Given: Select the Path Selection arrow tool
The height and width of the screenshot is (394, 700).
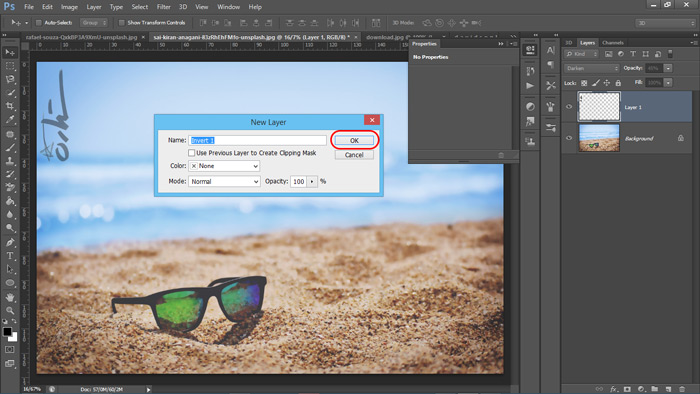Looking at the screenshot, I should [10, 269].
